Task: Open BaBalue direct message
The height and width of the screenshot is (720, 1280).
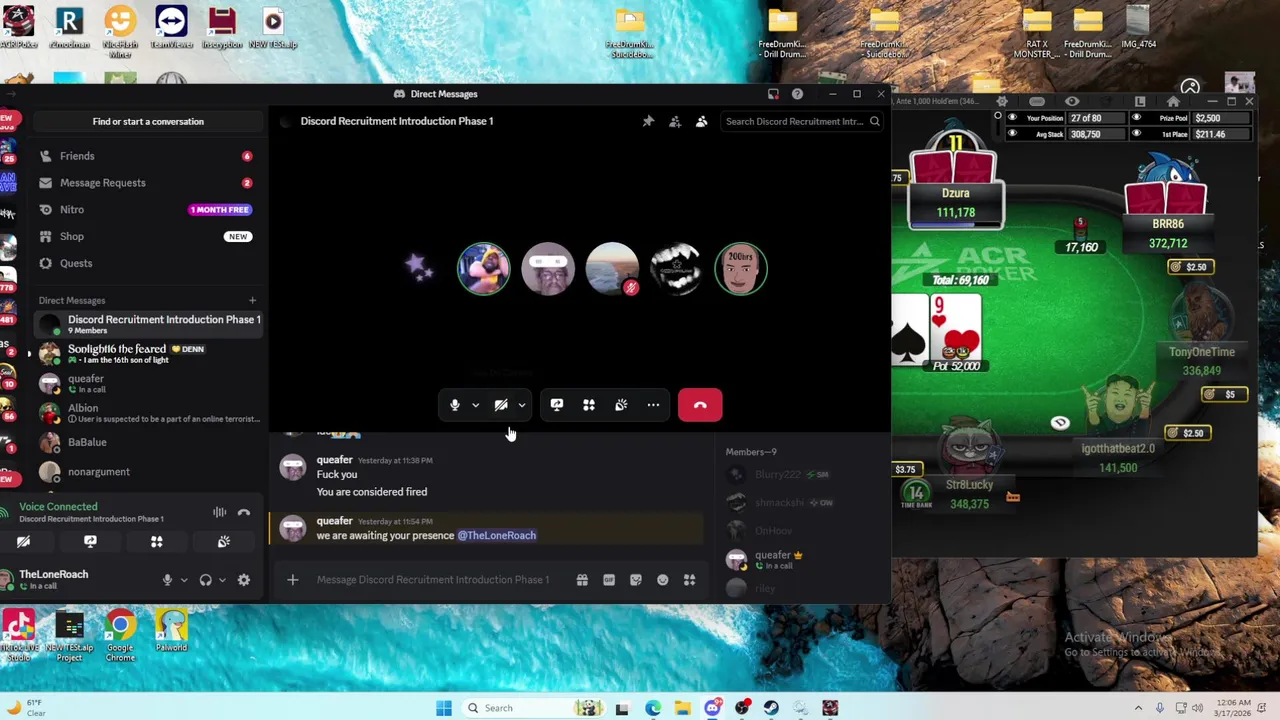Action: 148,442
